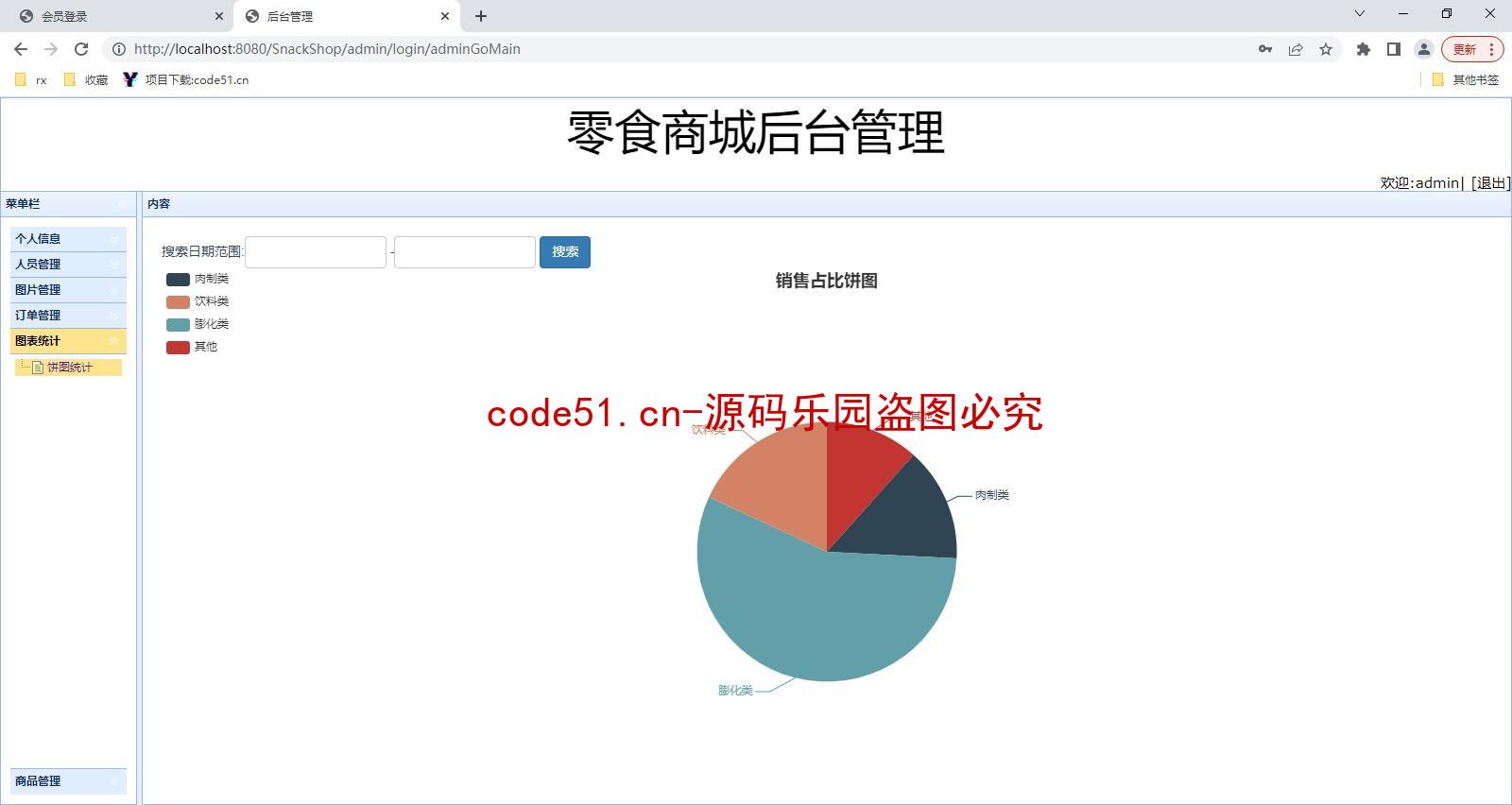
Task: Expand the 个人信息 menu section
Action: click(x=68, y=239)
